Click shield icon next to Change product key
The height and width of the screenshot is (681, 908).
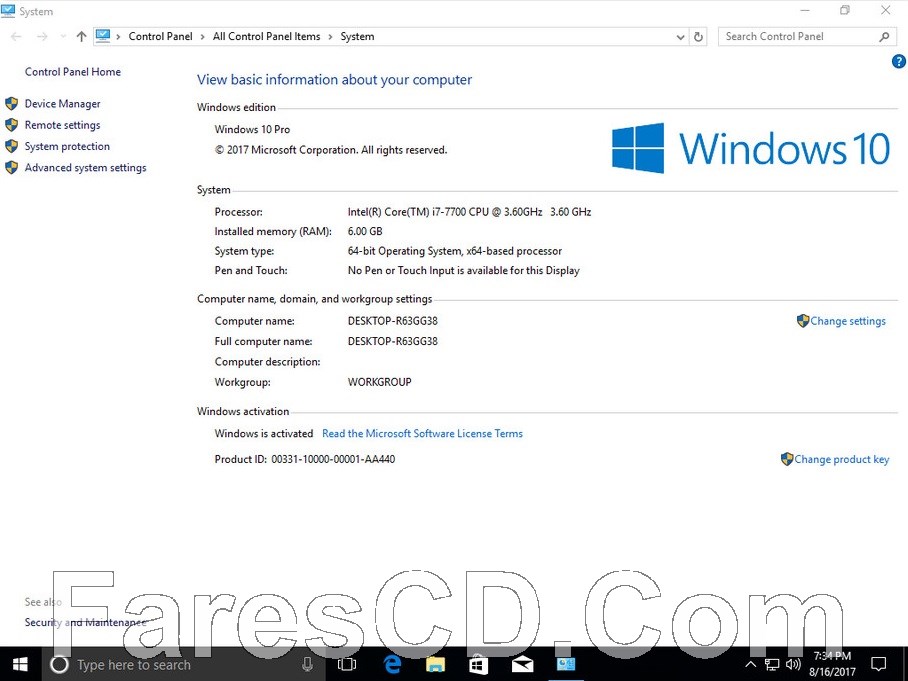coord(786,459)
